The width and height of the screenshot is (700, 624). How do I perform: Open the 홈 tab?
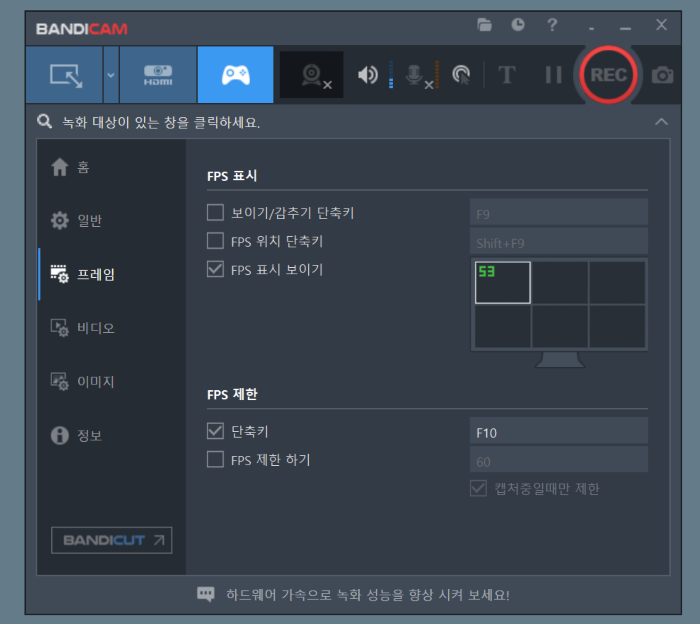click(112, 167)
